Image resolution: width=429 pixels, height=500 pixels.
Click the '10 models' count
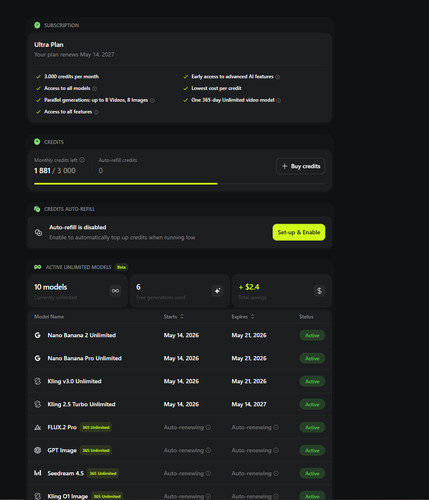click(x=51, y=287)
